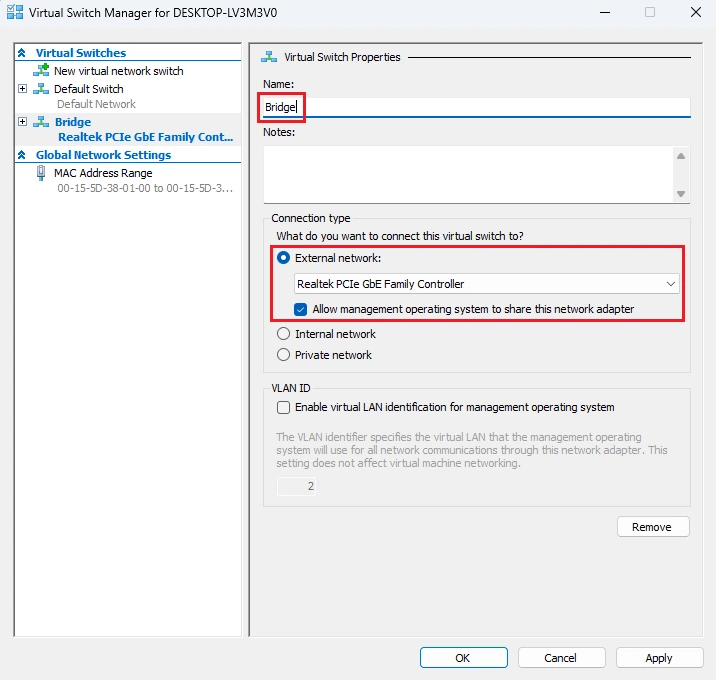The height and width of the screenshot is (680, 716).
Task: Click the 00-15-5D-38-01-00 MAC range text
Action: (145, 188)
